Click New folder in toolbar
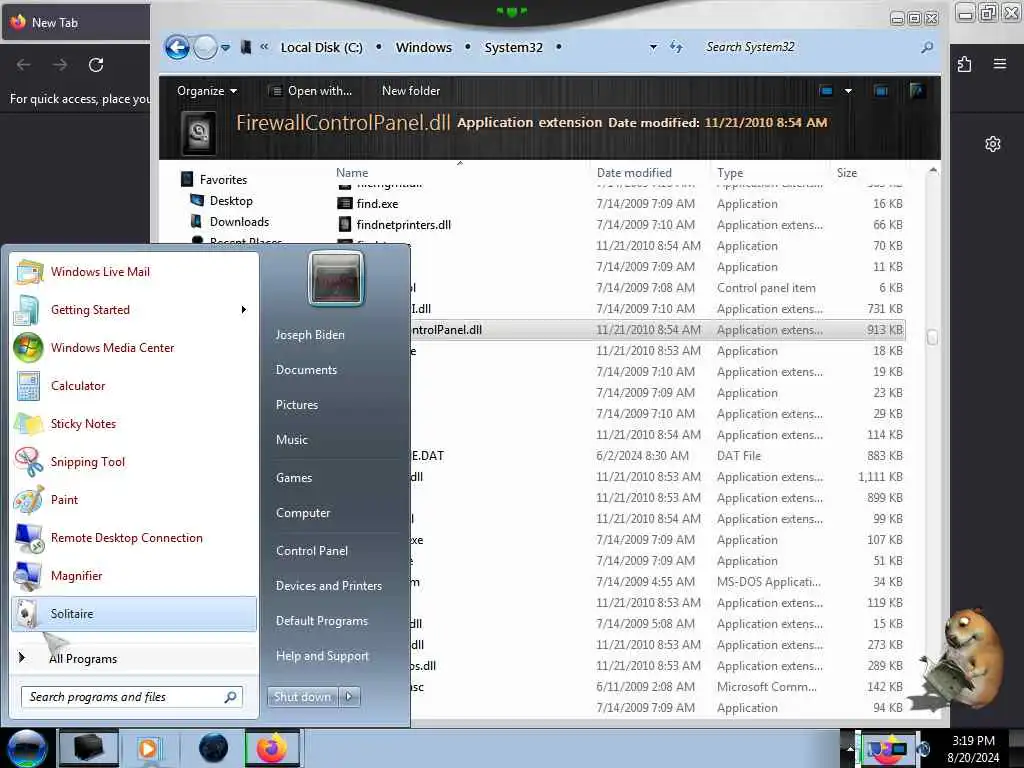Screen dimensions: 1024x768 [411, 91]
